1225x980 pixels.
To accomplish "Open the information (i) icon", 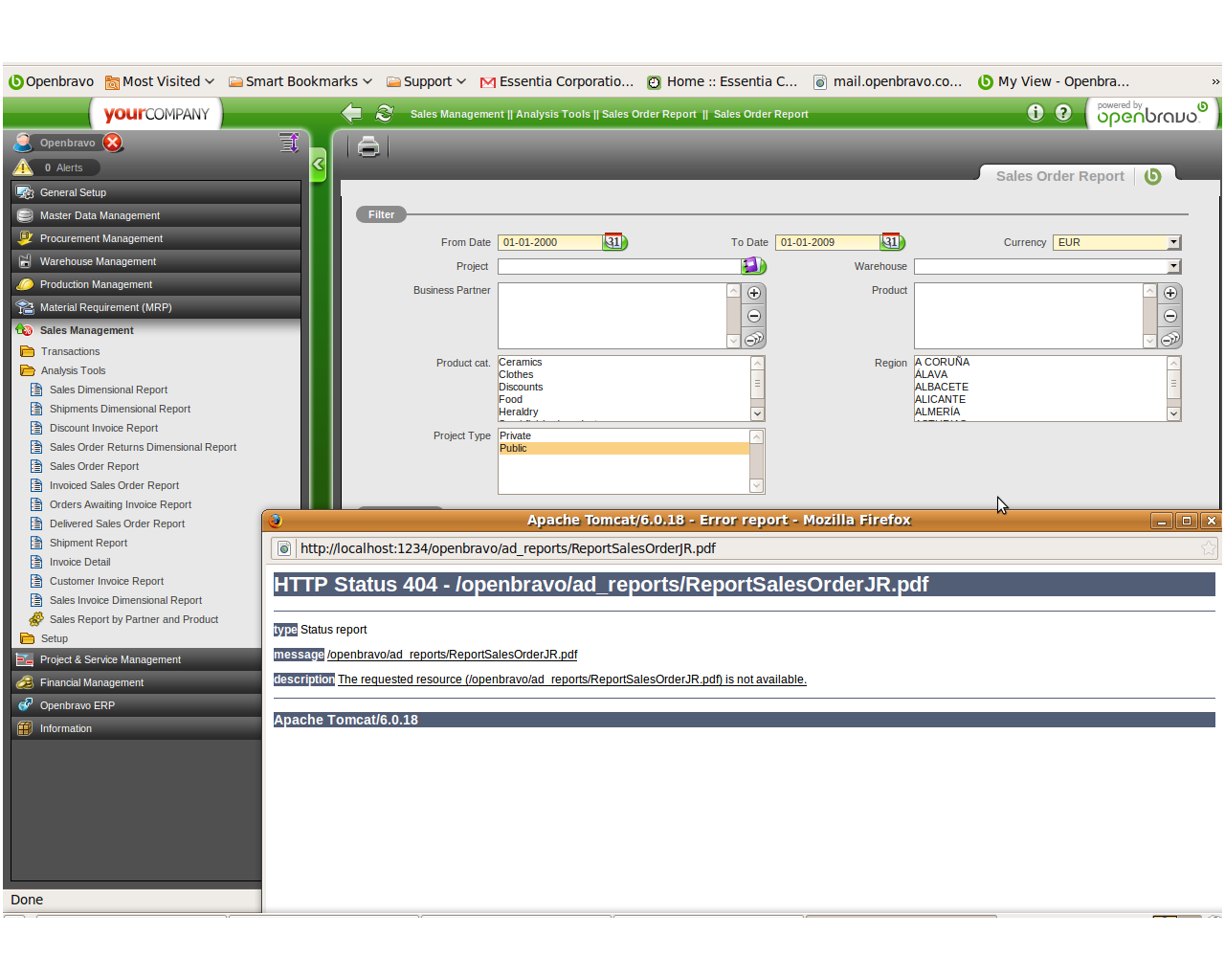I will [x=1036, y=113].
